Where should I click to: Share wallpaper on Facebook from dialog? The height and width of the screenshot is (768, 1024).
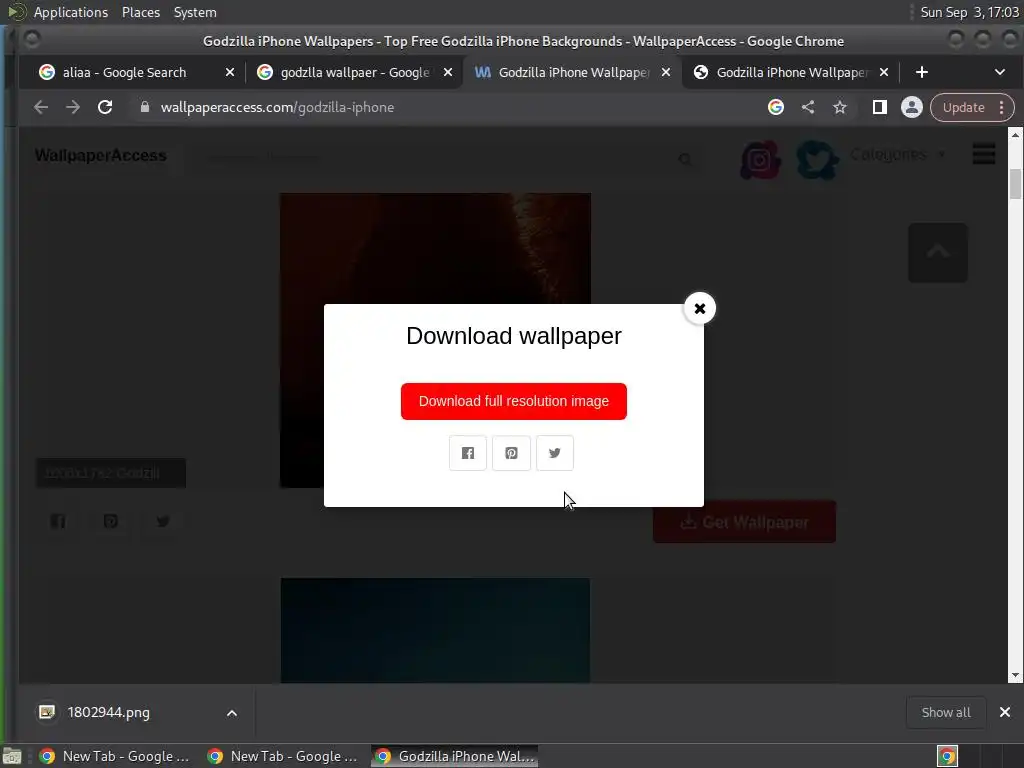(468, 453)
